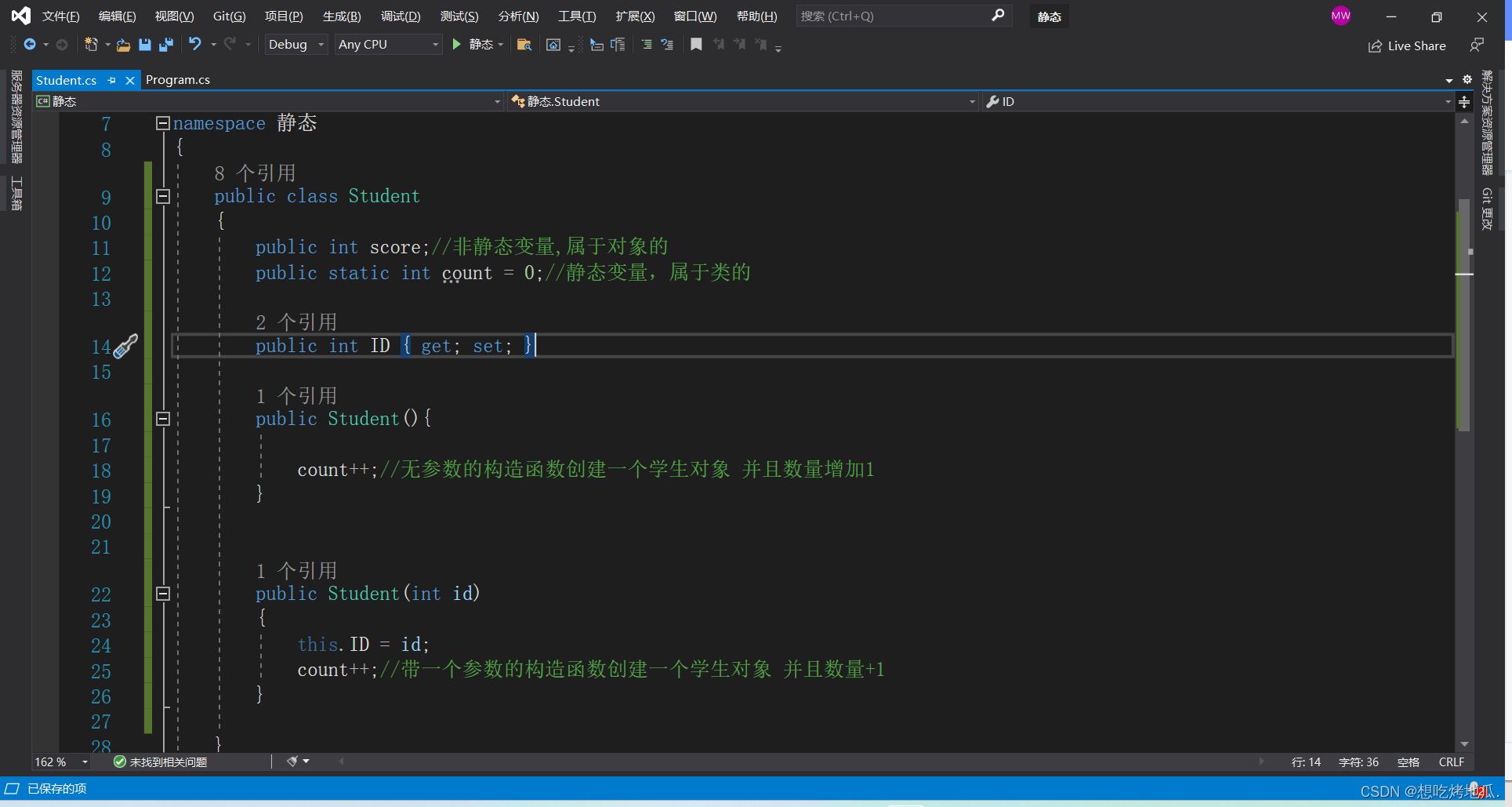Click the tab settings gear icon

tap(1467, 79)
